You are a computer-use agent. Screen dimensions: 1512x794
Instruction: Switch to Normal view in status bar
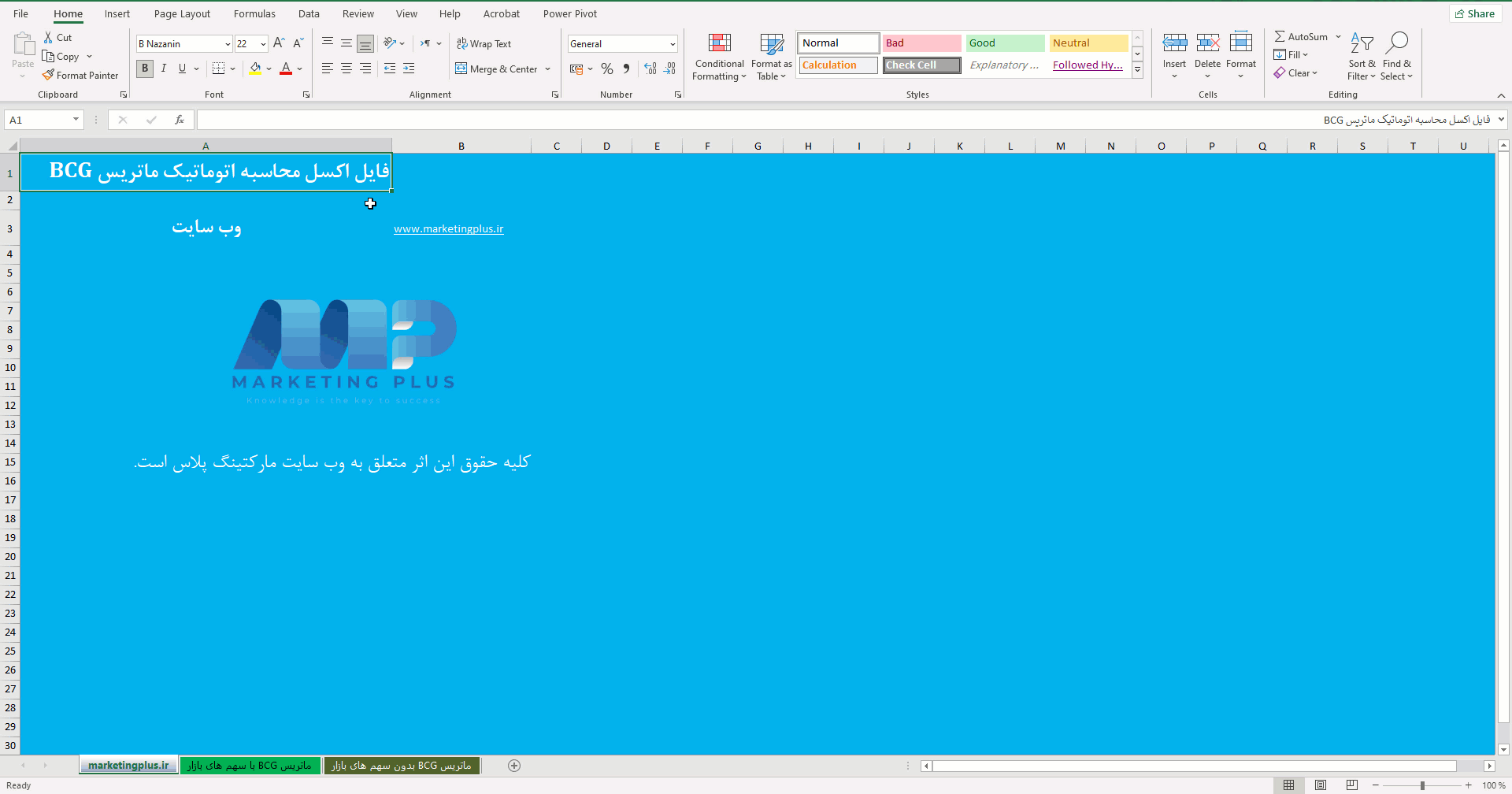click(1288, 785)
